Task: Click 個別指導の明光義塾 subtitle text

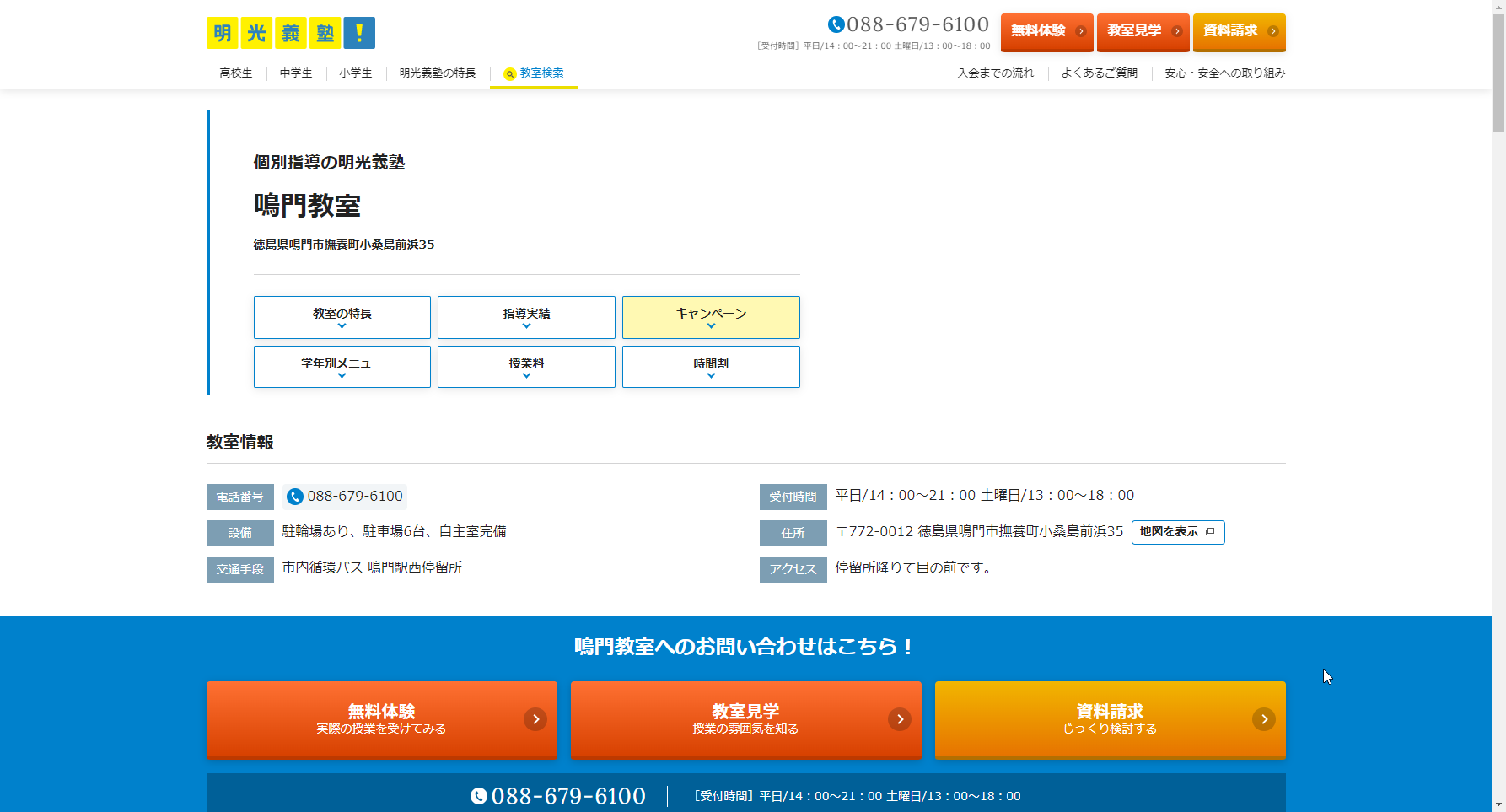Action: coord(329,162)
